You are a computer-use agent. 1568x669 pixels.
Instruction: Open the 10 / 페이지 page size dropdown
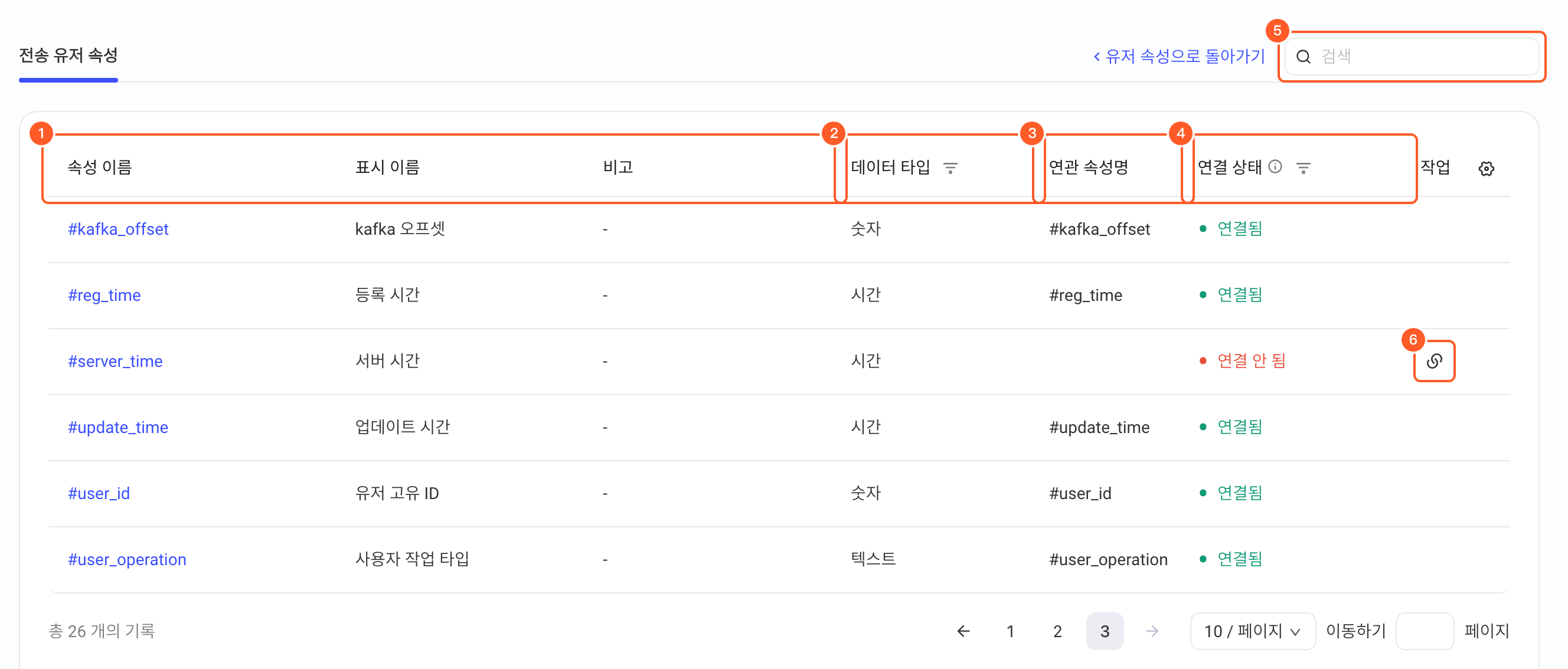(1253, 631)
